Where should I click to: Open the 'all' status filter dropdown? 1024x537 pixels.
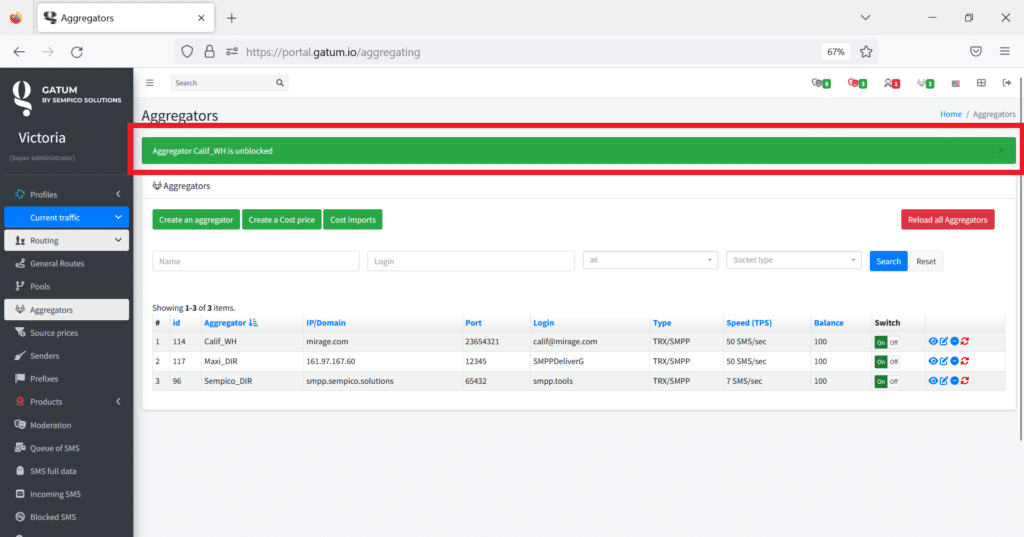(650, 260)
